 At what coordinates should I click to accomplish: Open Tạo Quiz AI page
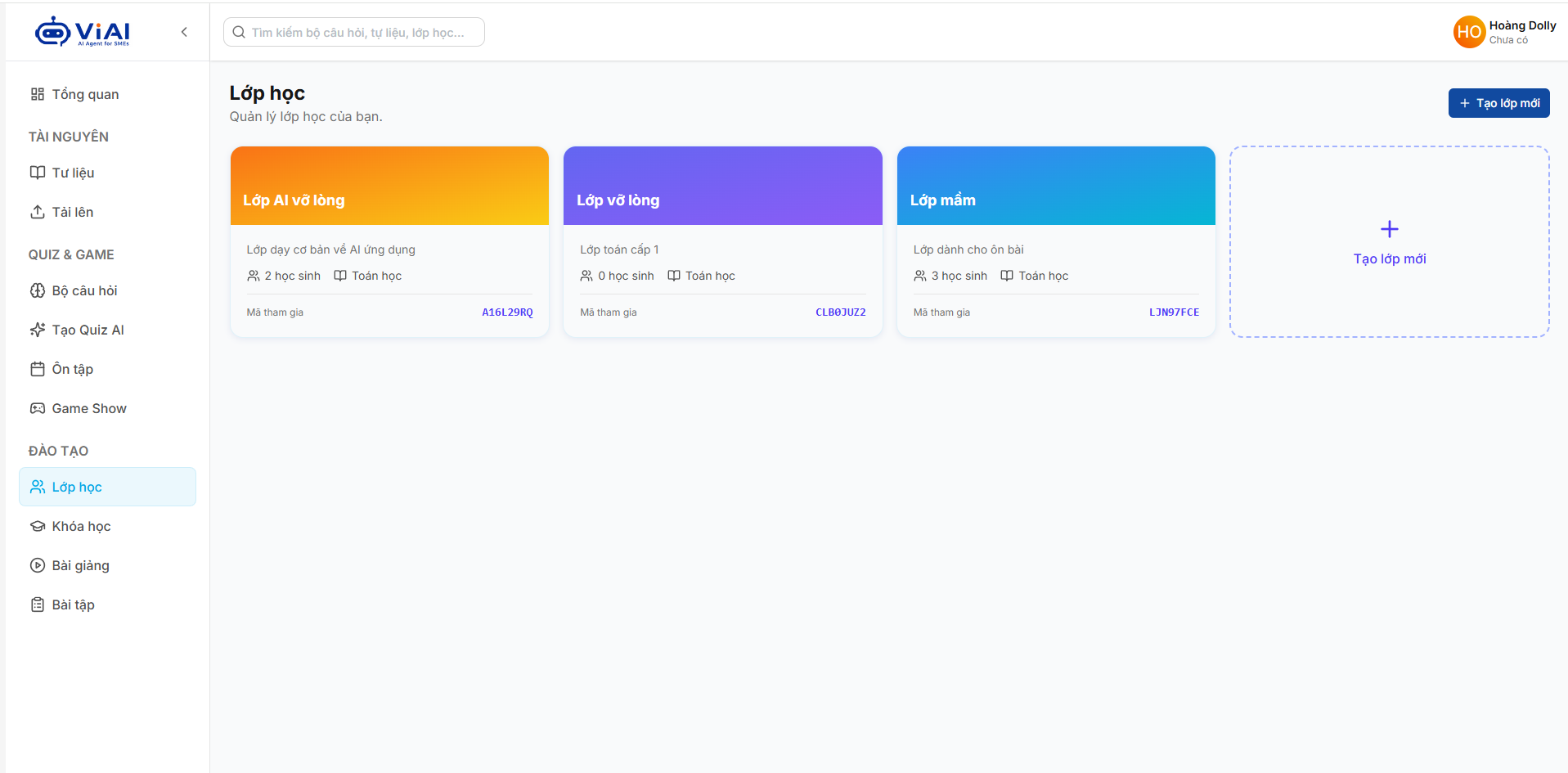pyautogui.click(x=107, y=330)
